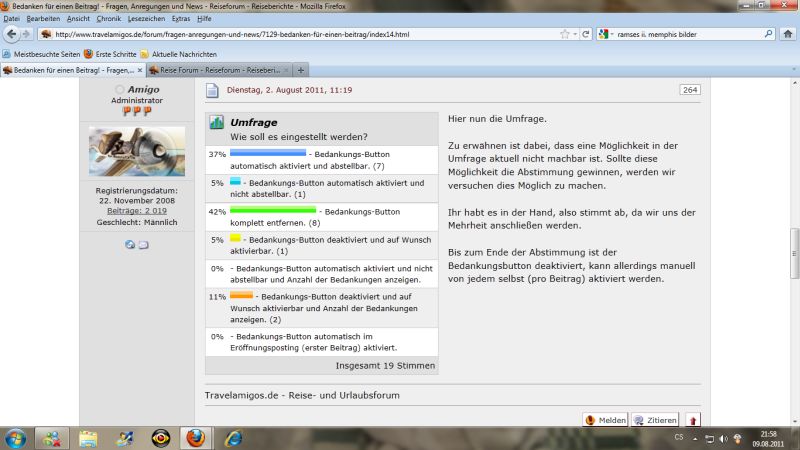Click the poll chart icon beside Umfrage
800x450 pixels.
click(217, 123)
